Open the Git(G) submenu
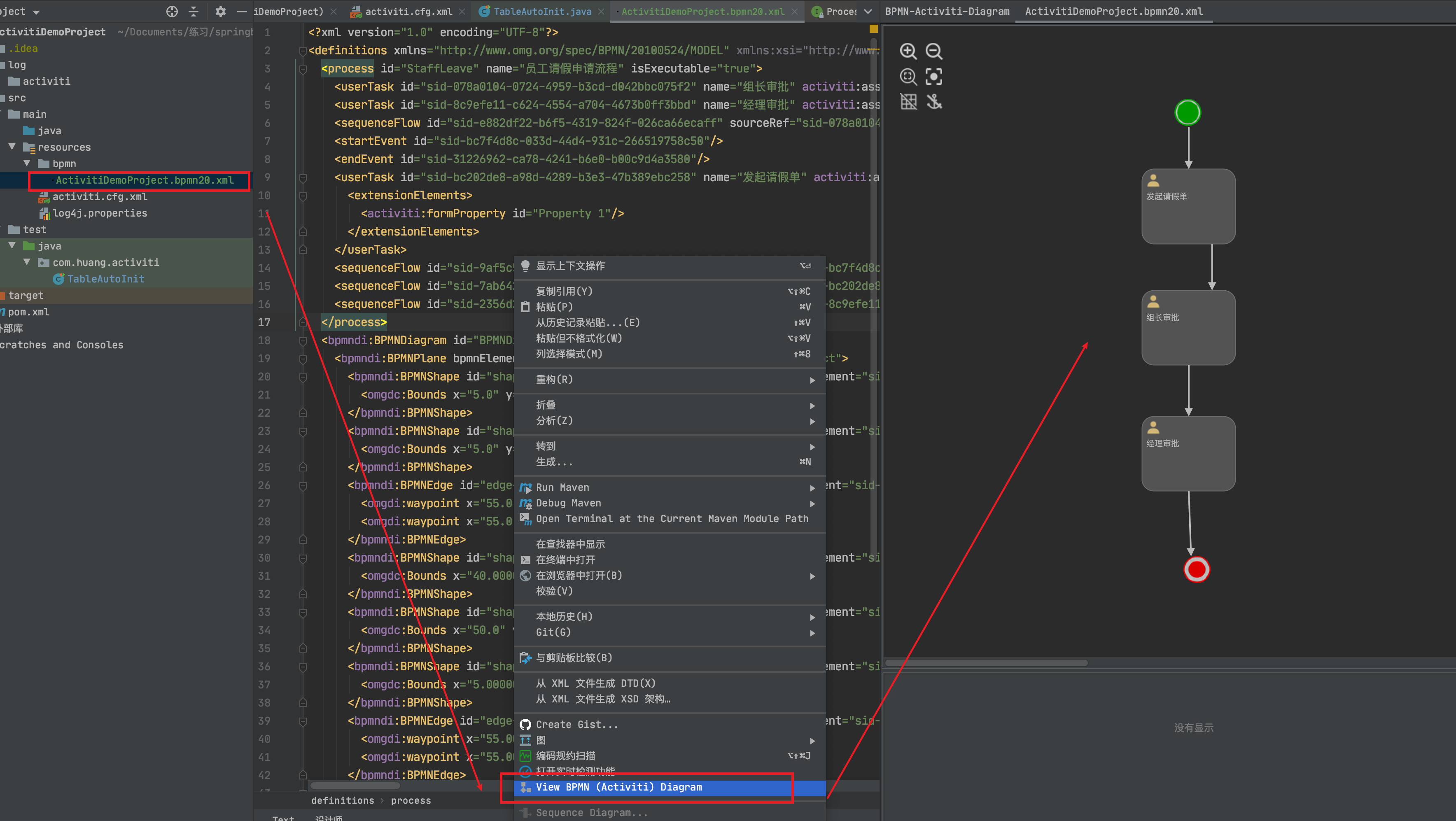The image size is (1456, 821). coord(670,632)
